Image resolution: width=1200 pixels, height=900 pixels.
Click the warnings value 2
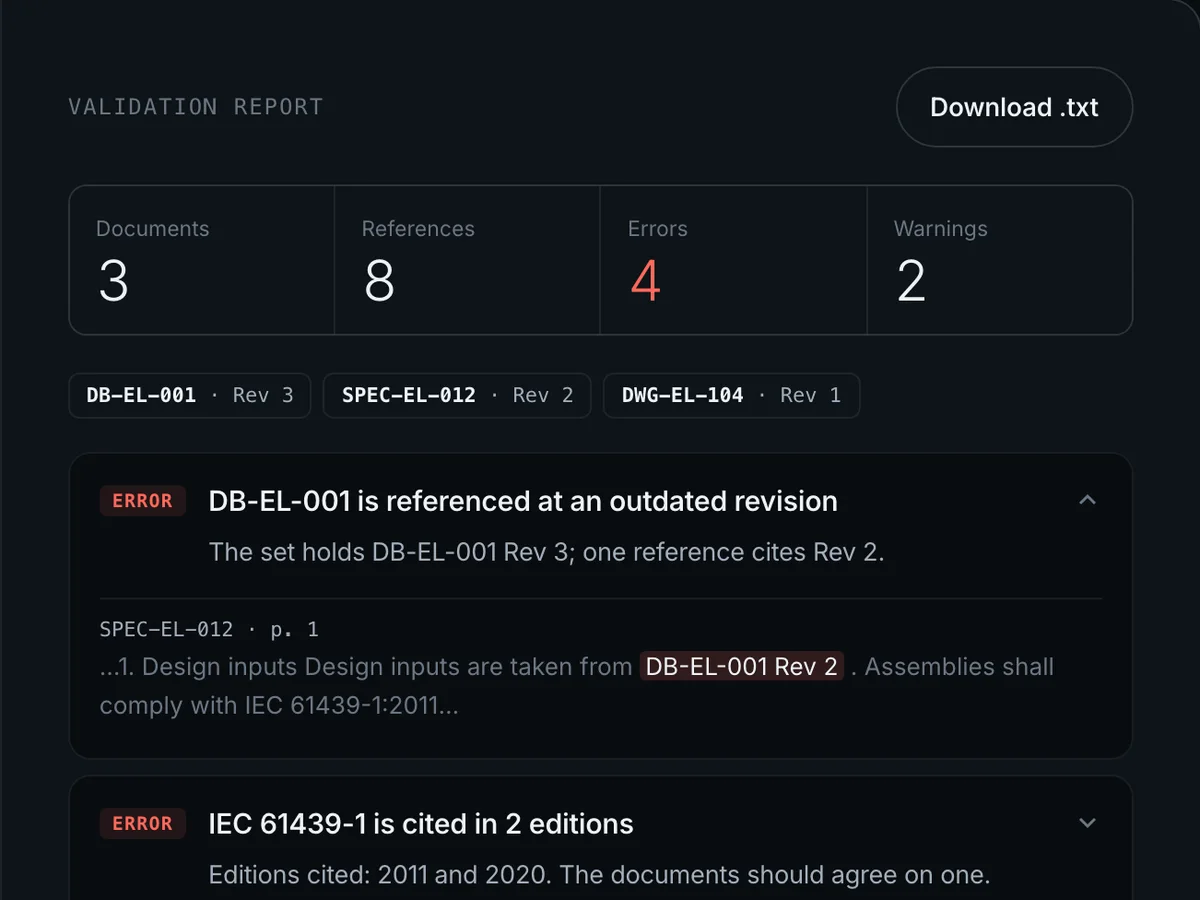(x=911, y=281)
